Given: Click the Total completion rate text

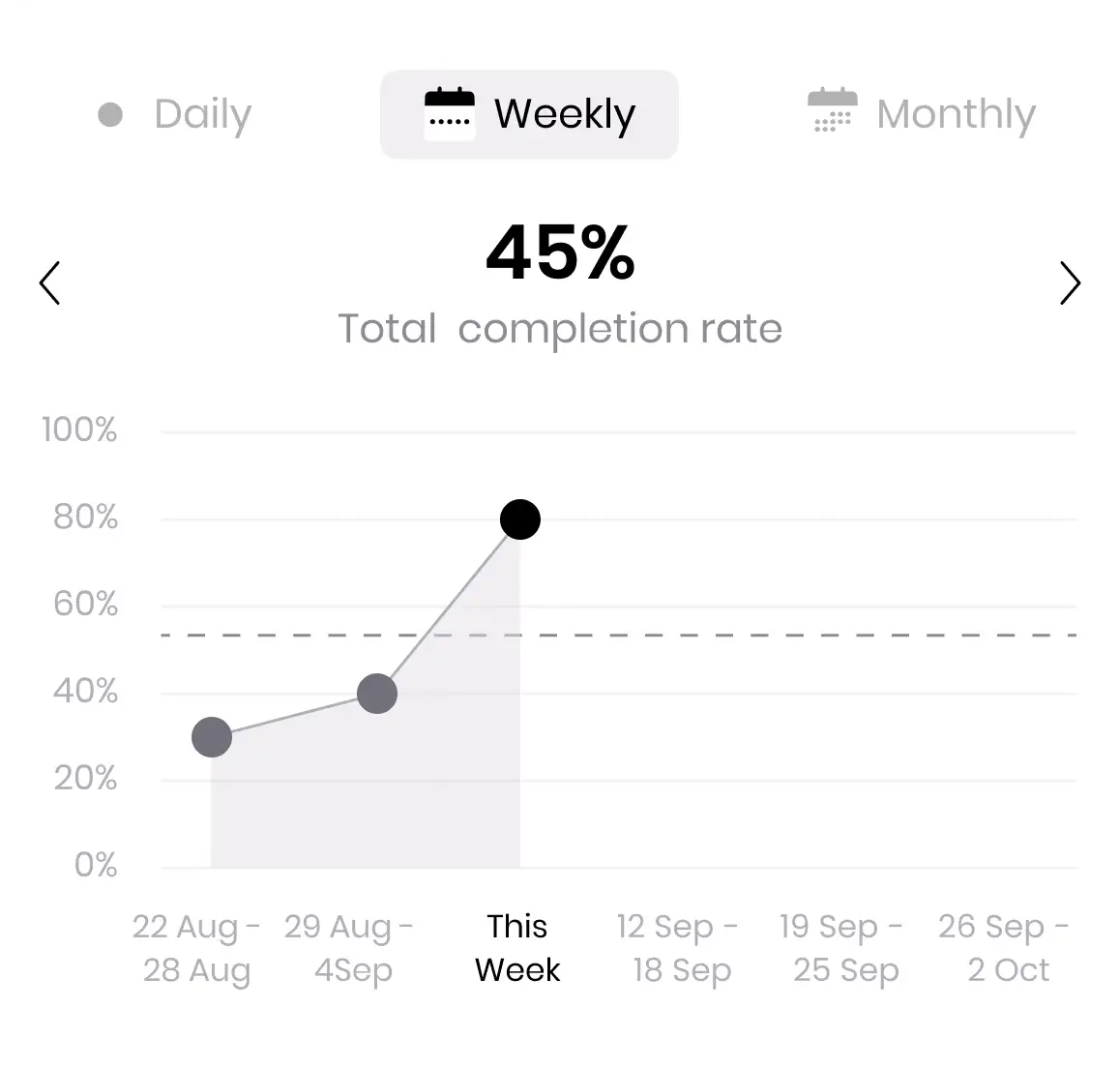Looking at the screenshot, I should click(559, 329).
